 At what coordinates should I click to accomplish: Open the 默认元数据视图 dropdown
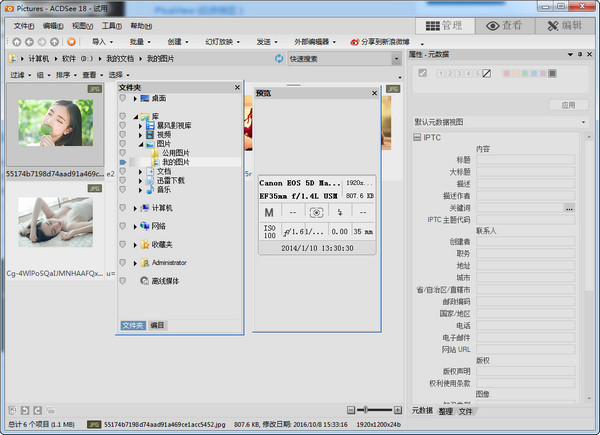tap(500, 122)
